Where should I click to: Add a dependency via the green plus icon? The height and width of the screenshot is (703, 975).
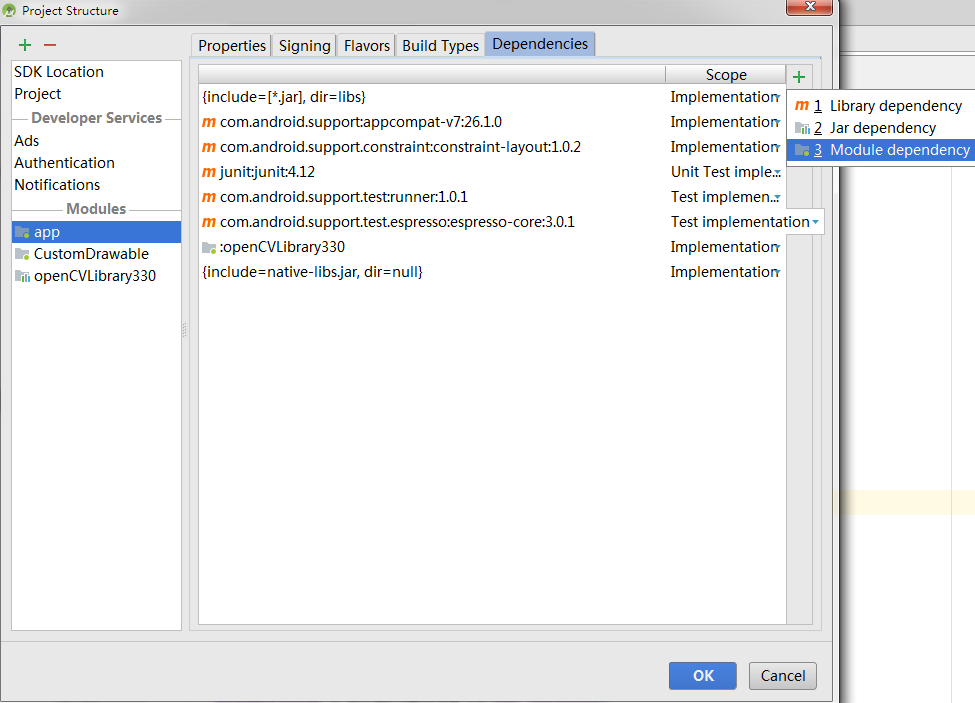click(798, 76)
